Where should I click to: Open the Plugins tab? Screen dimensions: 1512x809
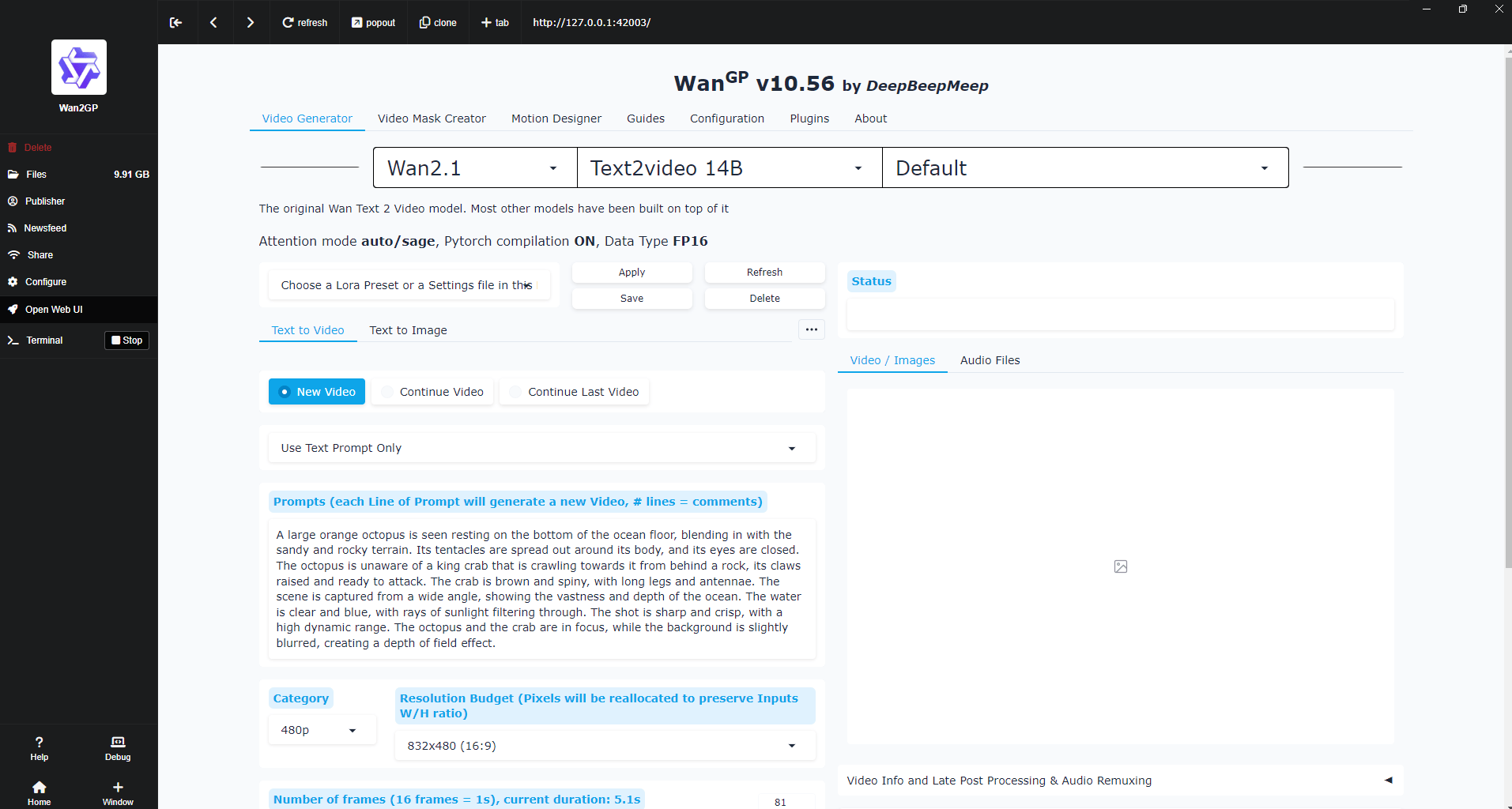pos(809,119)
